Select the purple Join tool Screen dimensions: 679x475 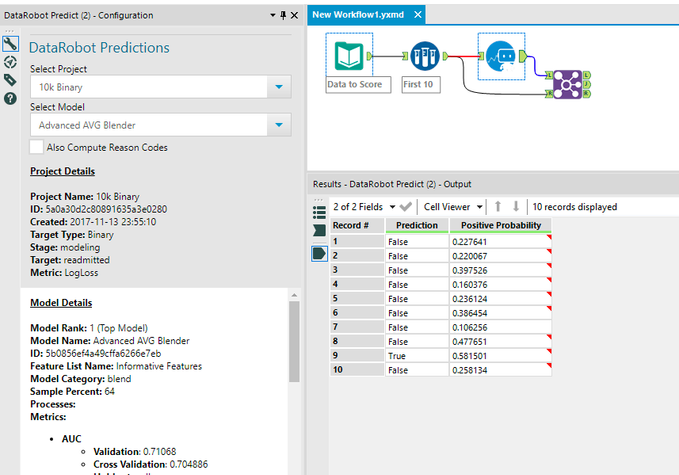click(x=567, y=84)
